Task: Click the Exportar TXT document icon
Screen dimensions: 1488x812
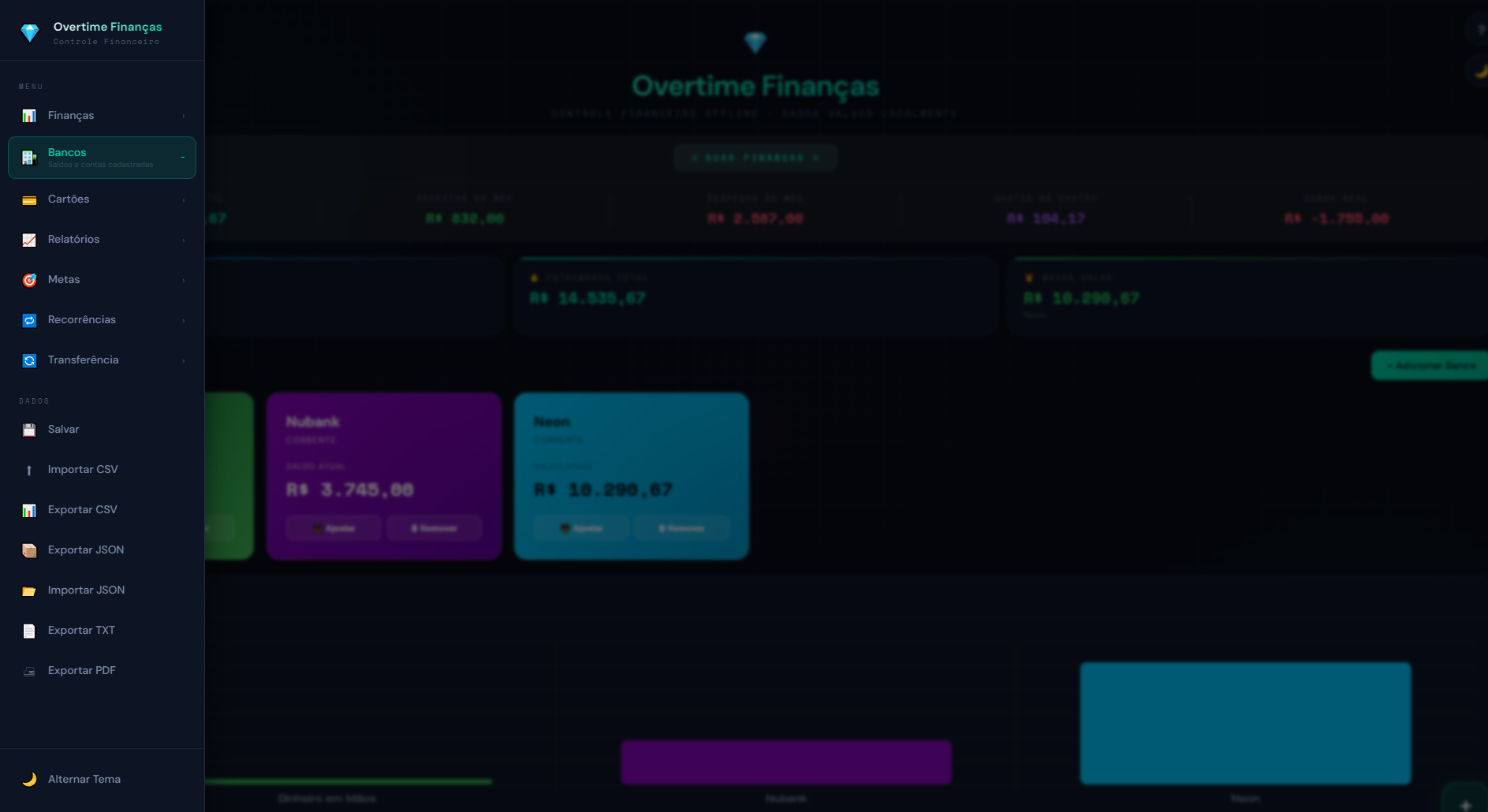Action: (29, 631)
